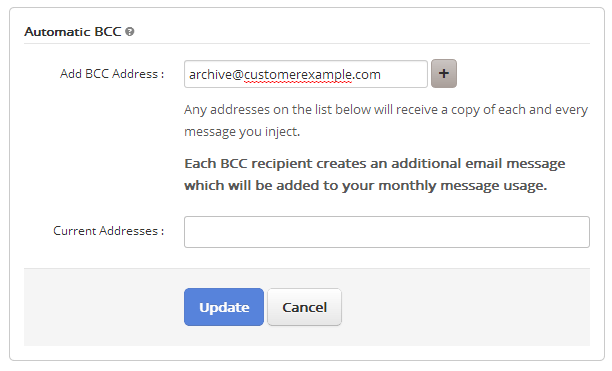Viewport: 612px width, 371px height.
Task: Click the 'message you inject.' text line
Action: pos(242,132)
